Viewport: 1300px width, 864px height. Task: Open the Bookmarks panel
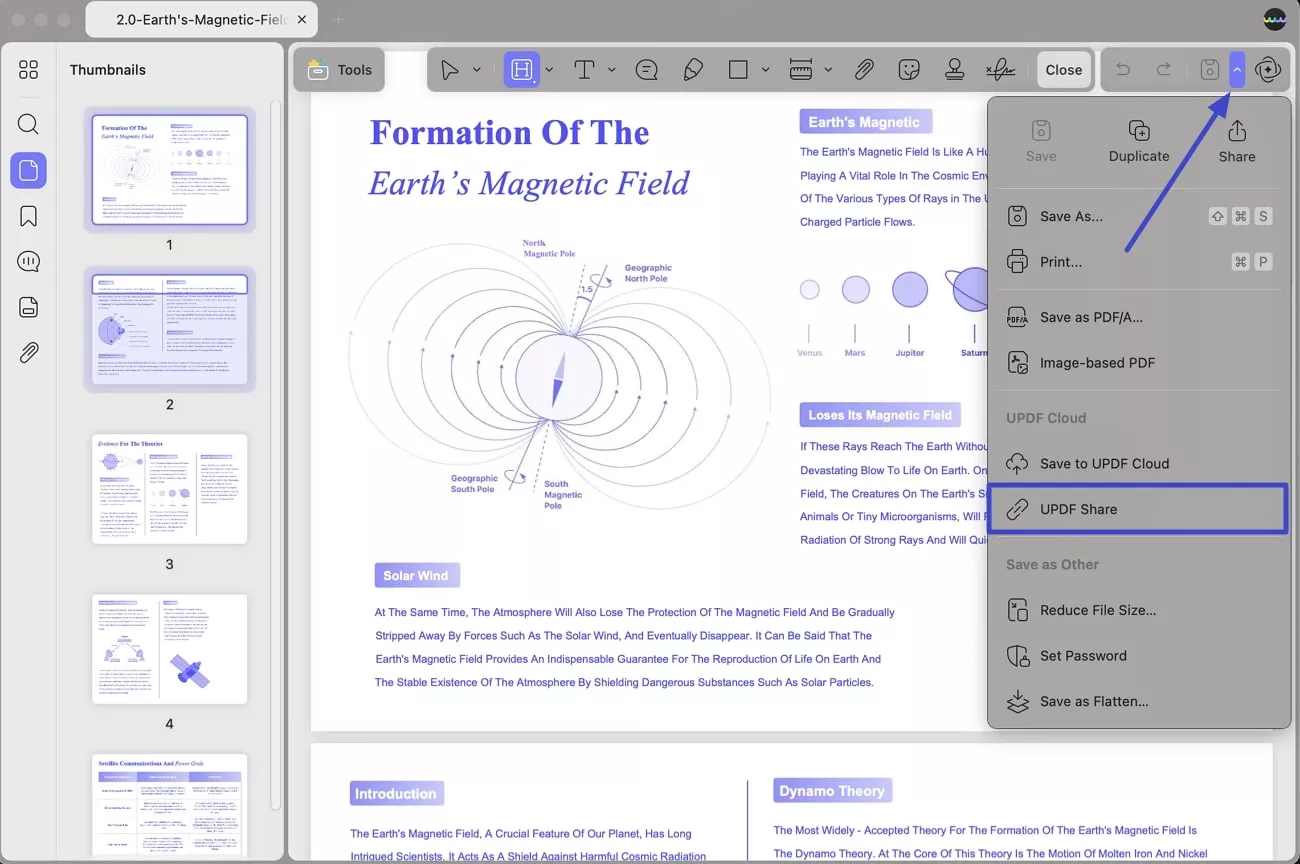pos(28,215)
